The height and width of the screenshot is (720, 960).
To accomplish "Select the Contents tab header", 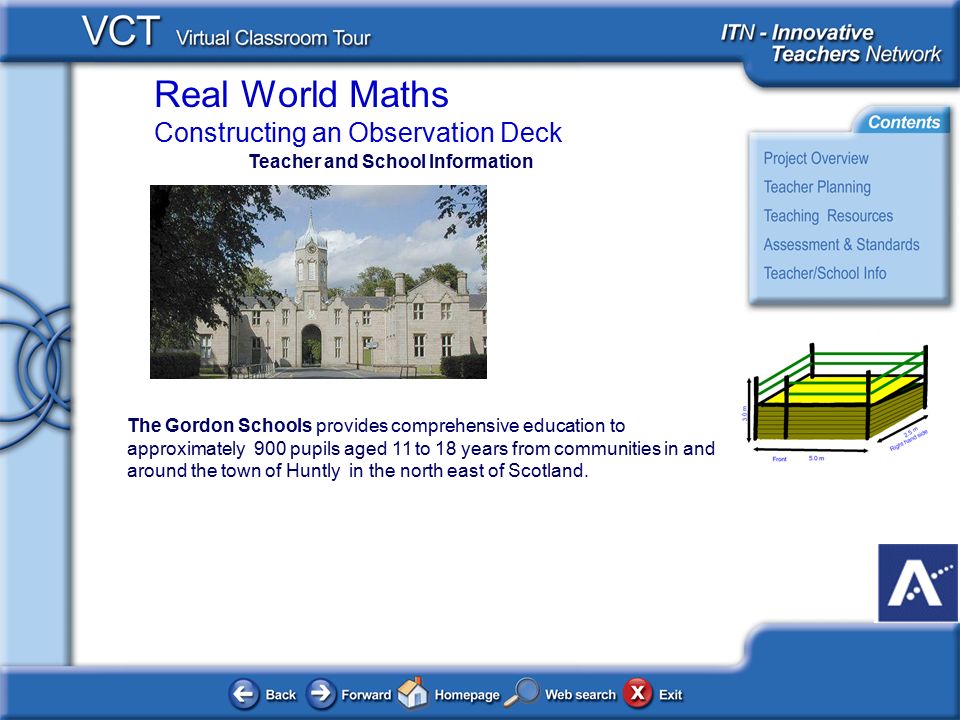I will [903, 122].
